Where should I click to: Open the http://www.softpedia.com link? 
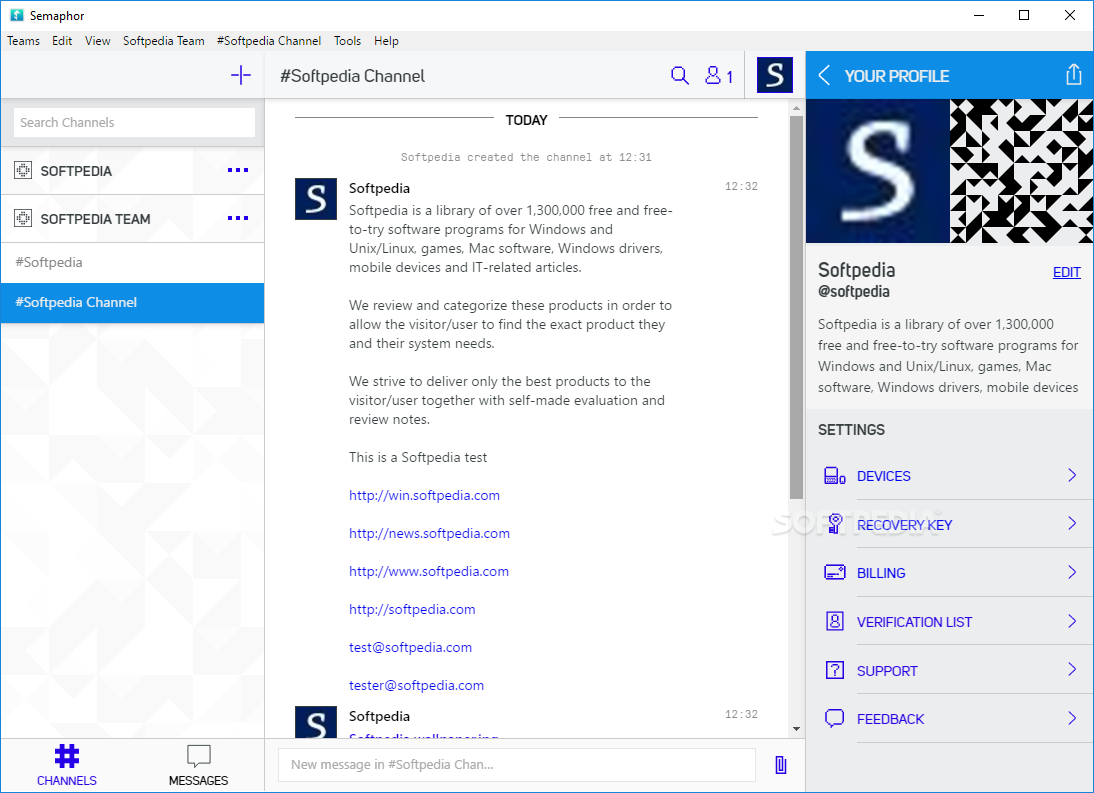pyautogui.click(x=428, y=571)
